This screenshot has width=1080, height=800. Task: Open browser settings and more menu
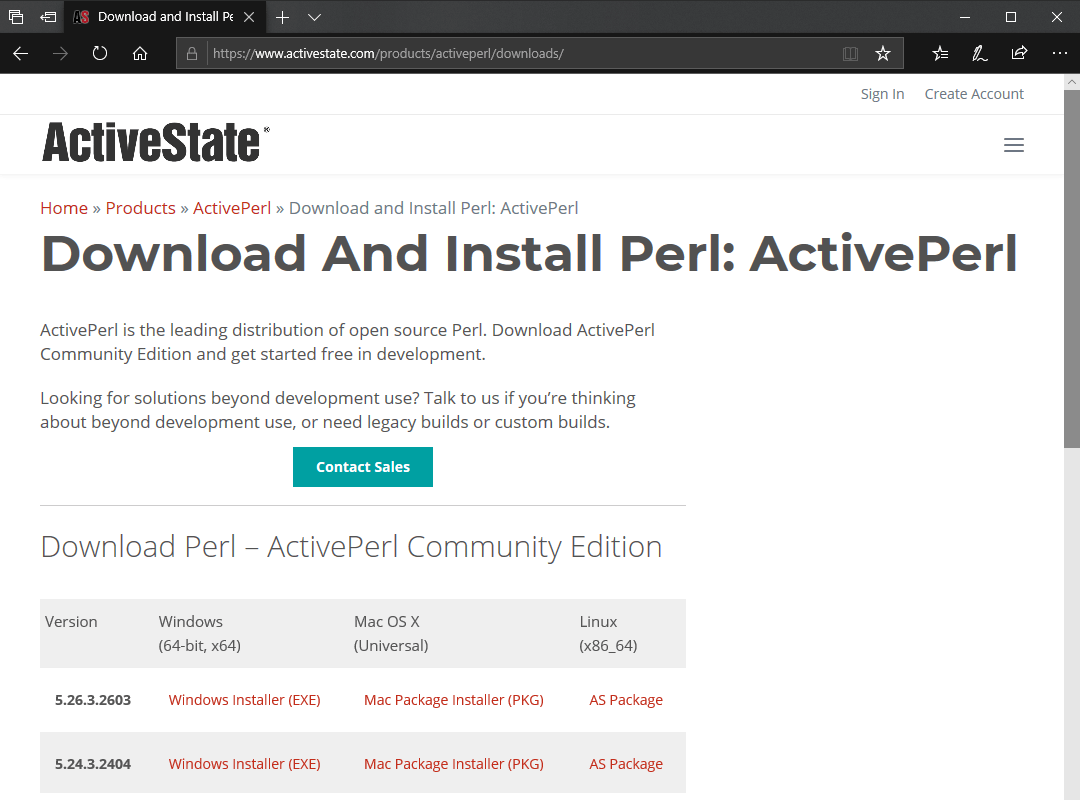(1059, 53)
